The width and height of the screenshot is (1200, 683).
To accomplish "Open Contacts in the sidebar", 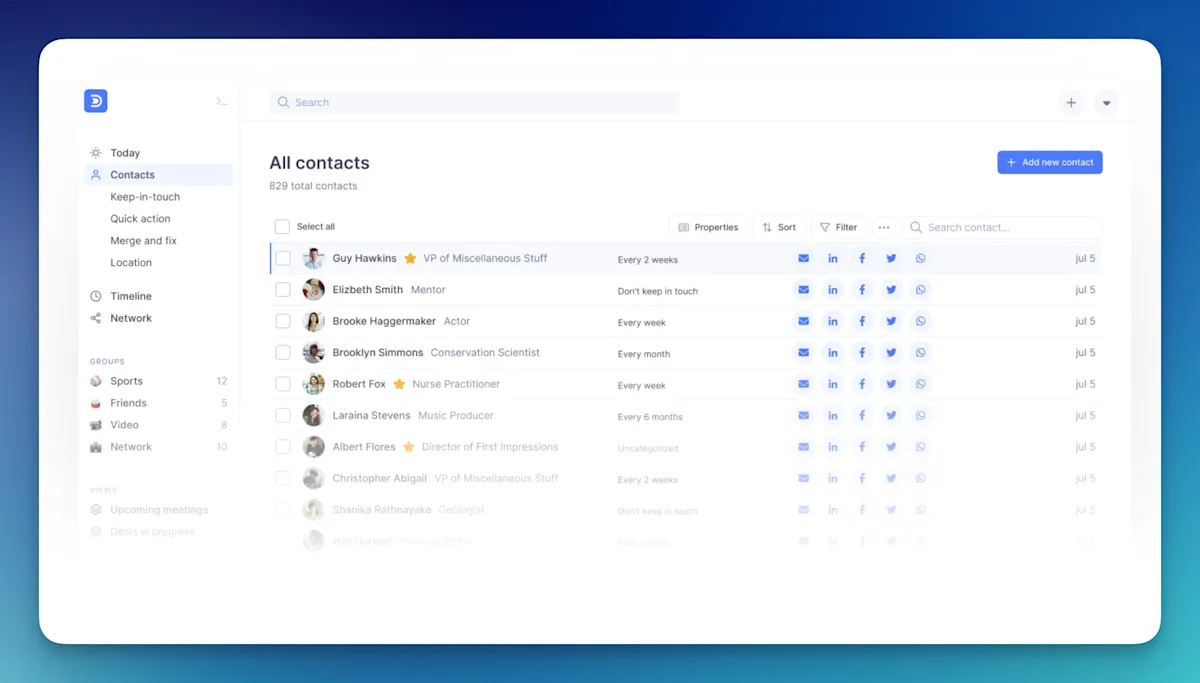I will (x=159, y=175).
